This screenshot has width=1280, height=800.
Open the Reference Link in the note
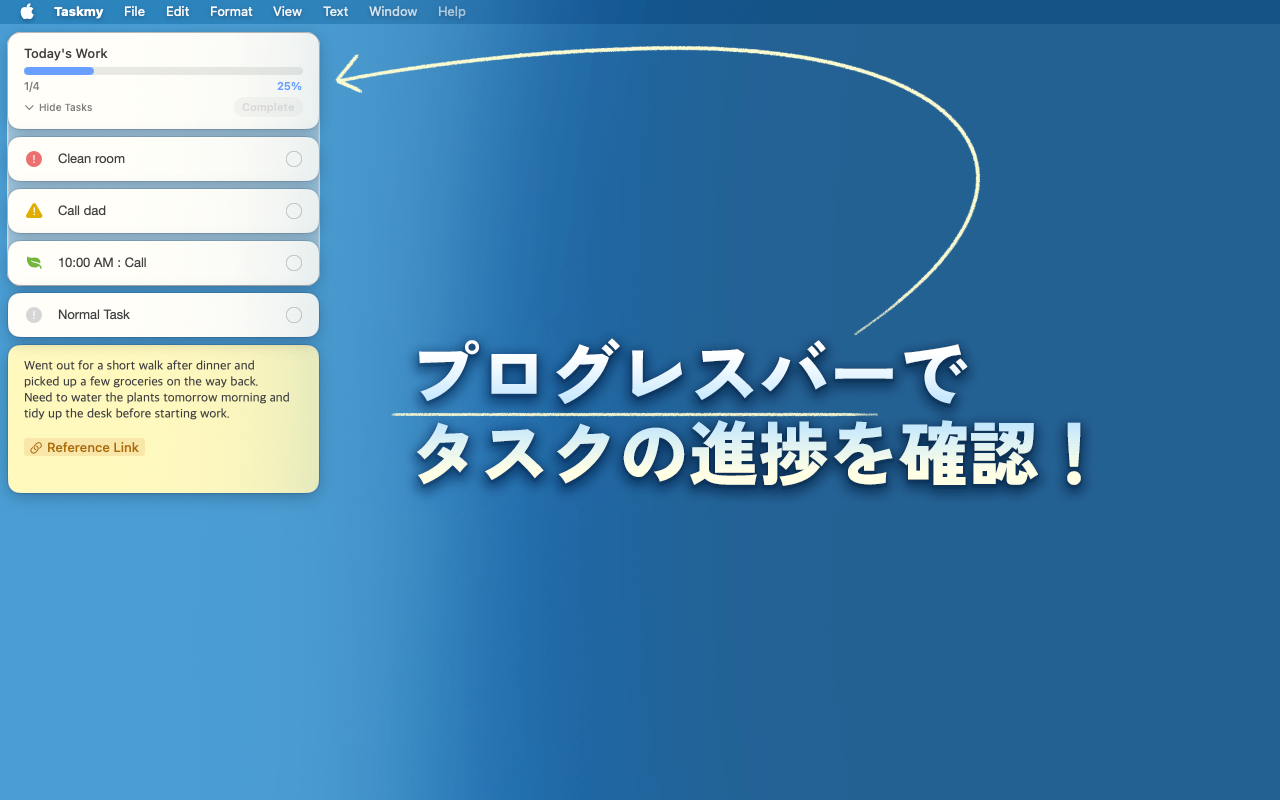tap(92, 448)
